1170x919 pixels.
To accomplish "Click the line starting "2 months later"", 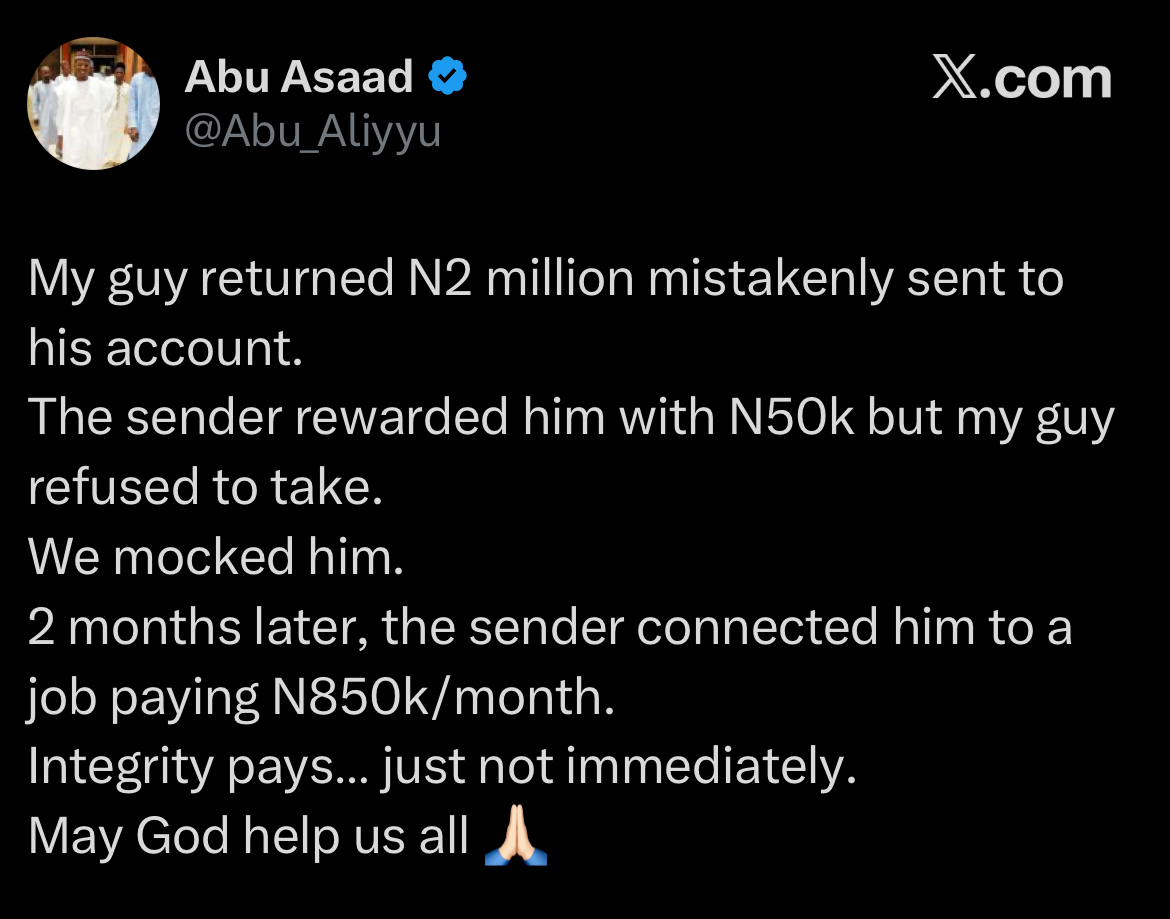I will pyautogui.click(x=550, y=627).
